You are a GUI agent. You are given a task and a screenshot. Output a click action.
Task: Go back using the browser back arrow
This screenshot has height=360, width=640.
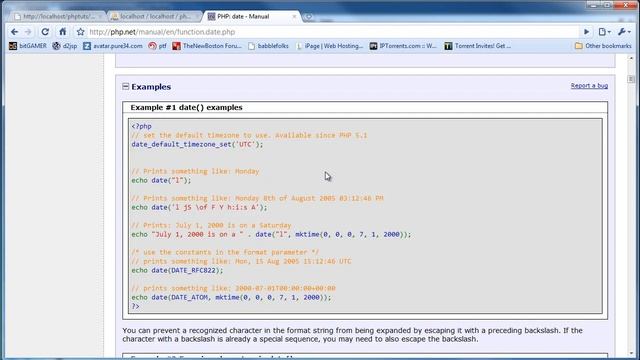tap(15, 32)
